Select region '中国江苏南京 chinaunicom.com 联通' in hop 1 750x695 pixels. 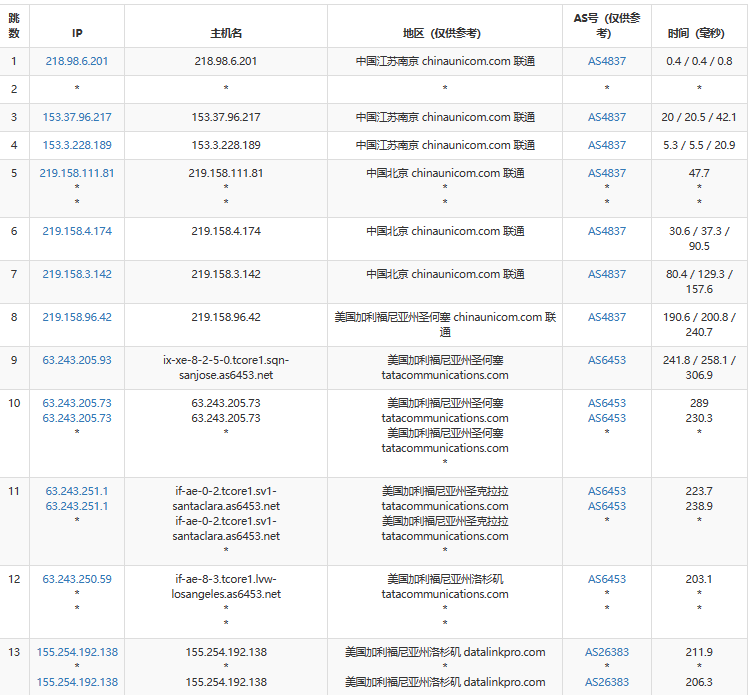pos(445,61)
